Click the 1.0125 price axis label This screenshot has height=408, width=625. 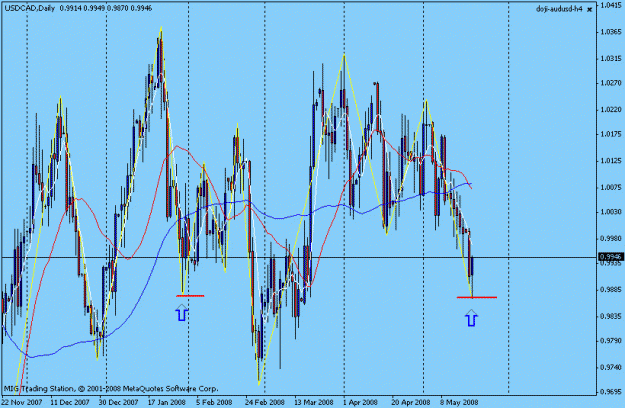pyautogui.click(x=611, y=161)
